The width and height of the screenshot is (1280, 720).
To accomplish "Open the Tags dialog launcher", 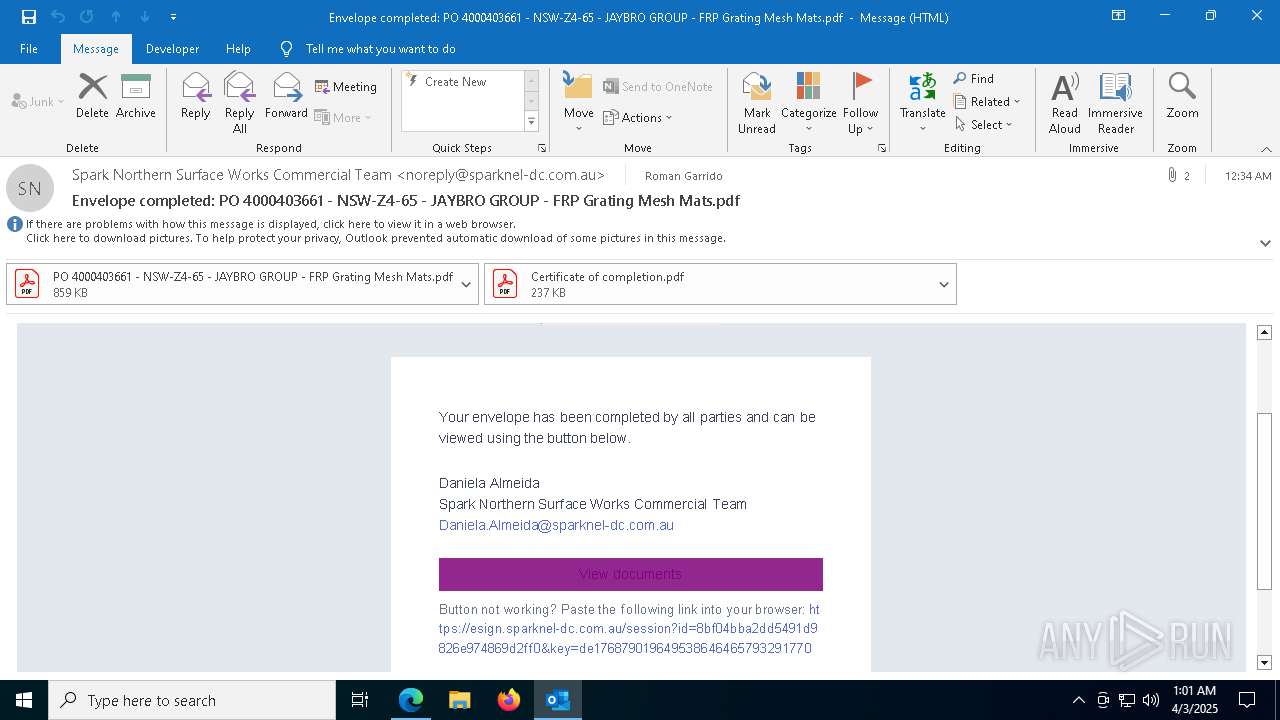I will 882,148.
